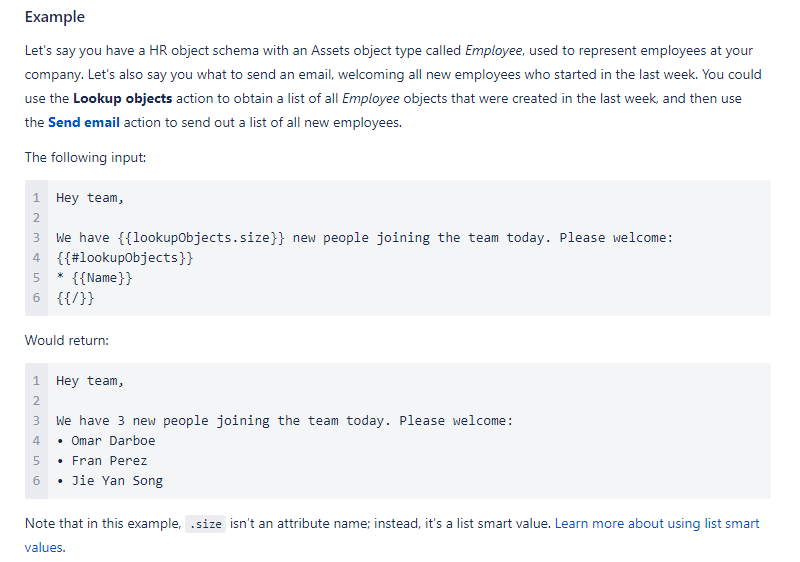Click the first italic Employee word

pyautogui.click(x=493, y=51)
